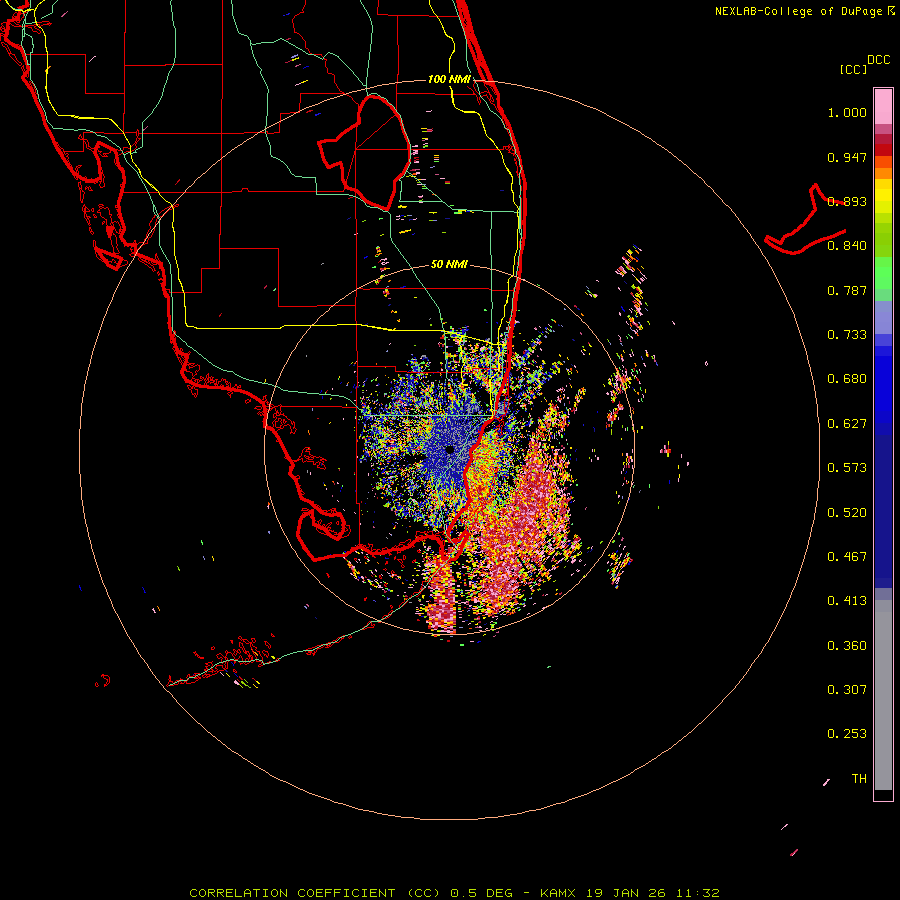Click the 0.733 color scale value
Screen dimensions: 900x900
(x=847, y=335)
